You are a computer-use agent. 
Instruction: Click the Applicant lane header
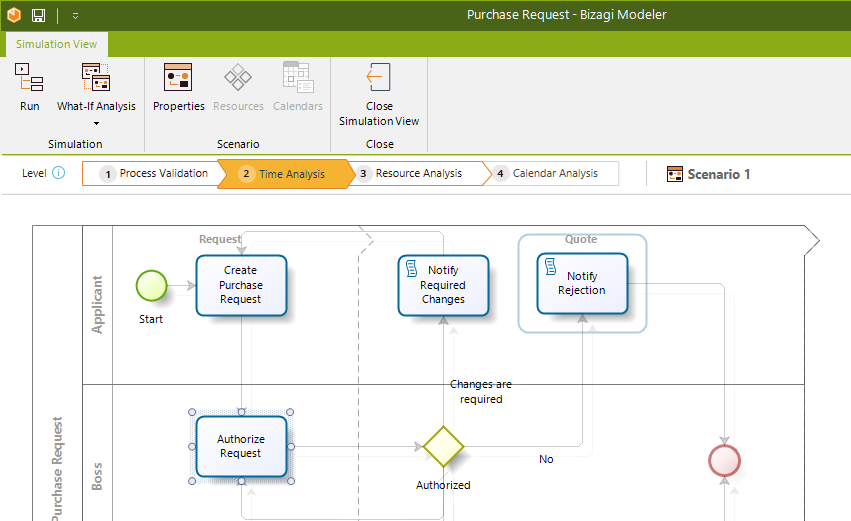[97, 305]
